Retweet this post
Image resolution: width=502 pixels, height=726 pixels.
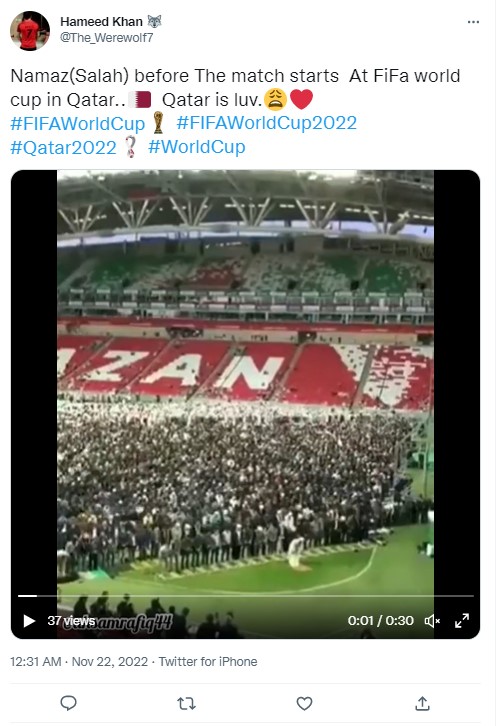[x=186, y=704]
